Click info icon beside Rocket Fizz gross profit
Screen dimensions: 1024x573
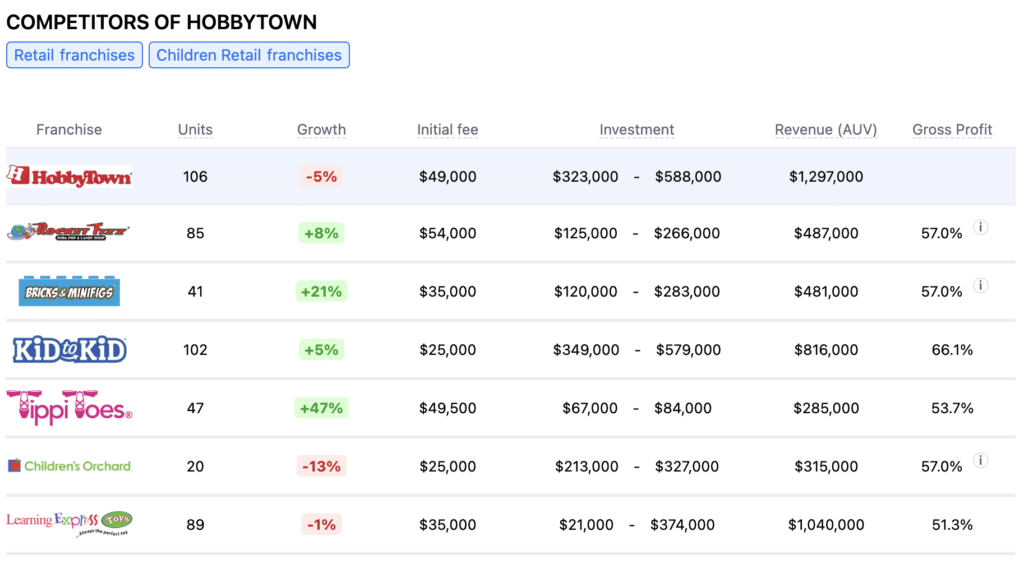980,227
